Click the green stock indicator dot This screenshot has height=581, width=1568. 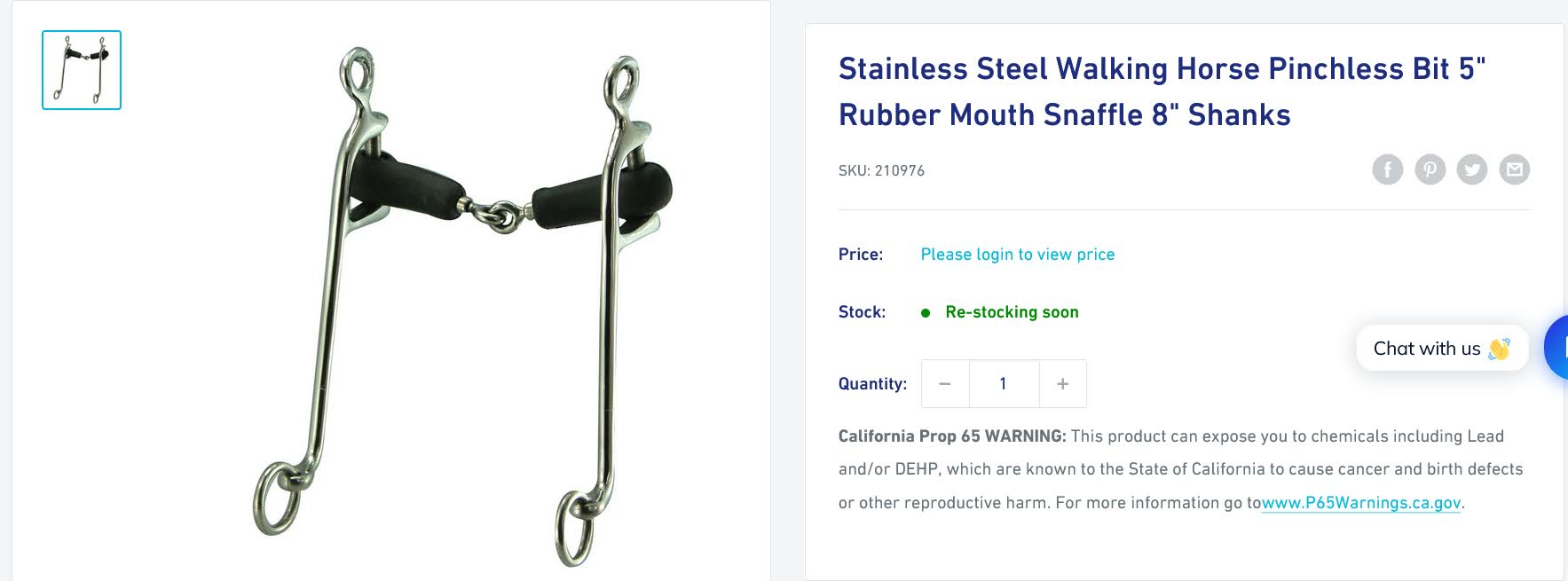[x=926, y=313]
